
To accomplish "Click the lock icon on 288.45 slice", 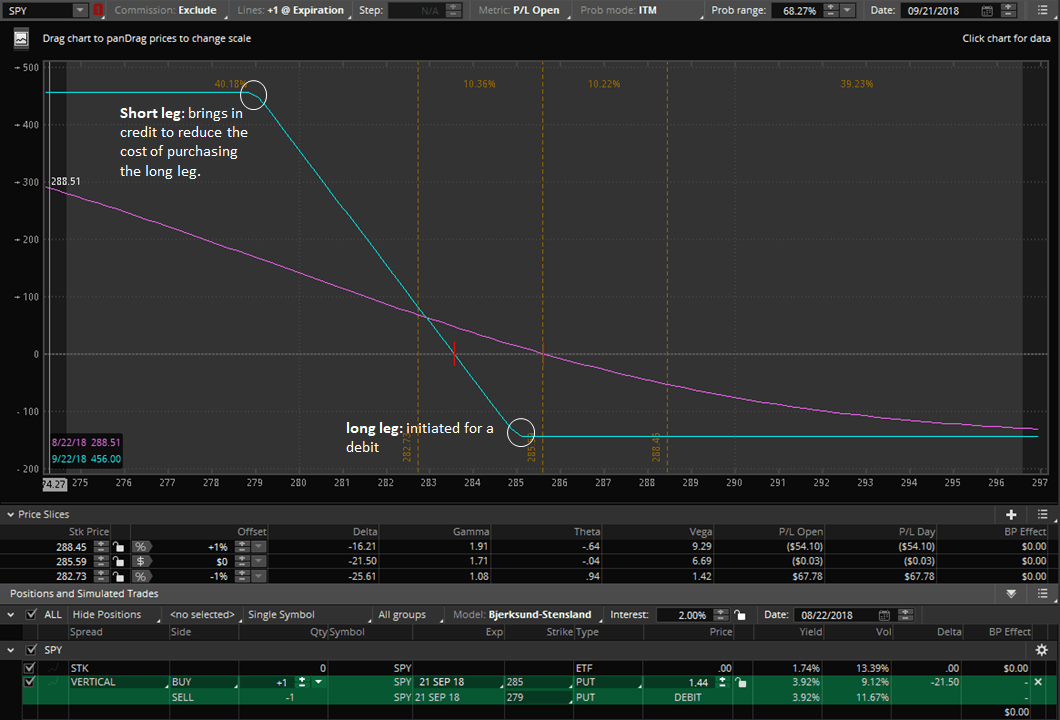I will point(118,547).
